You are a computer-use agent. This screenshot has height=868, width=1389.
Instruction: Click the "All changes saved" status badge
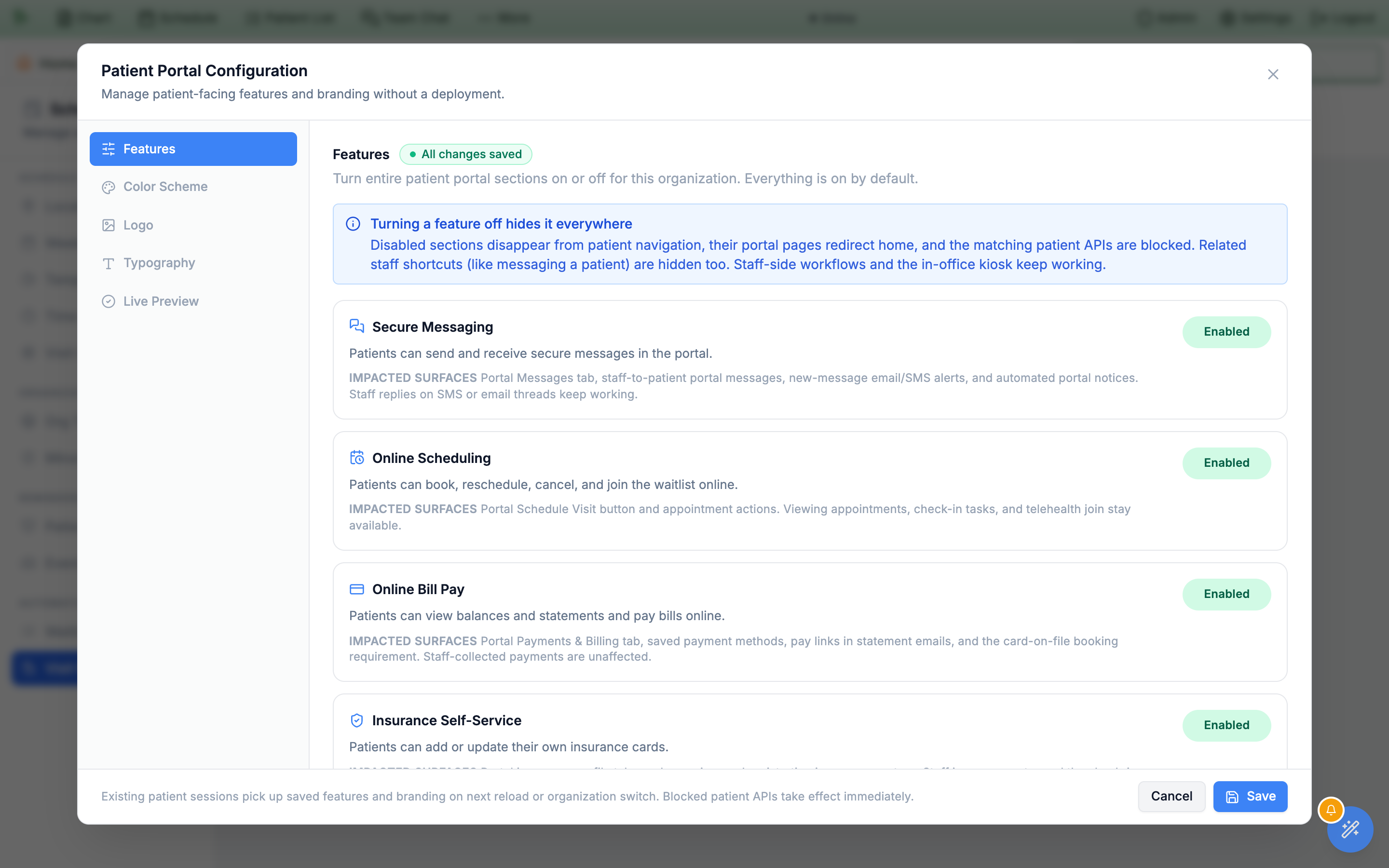click(x=465, y=154)
